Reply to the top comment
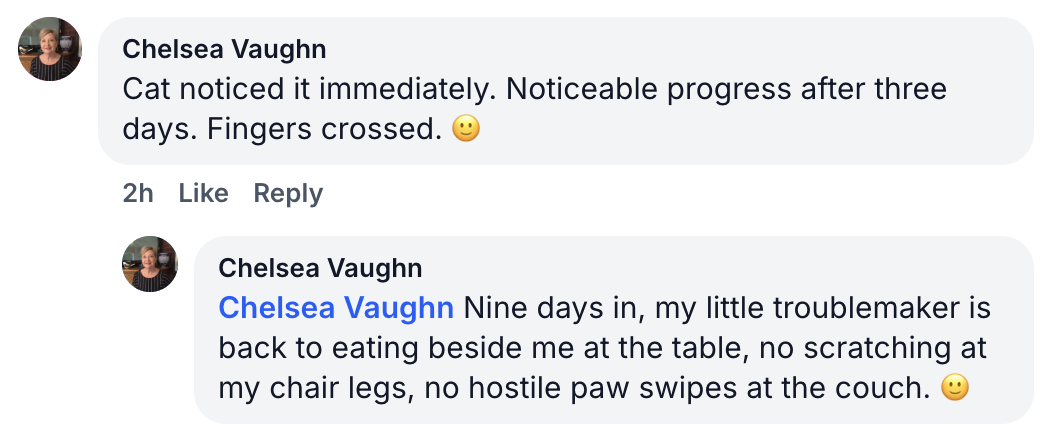Viewport: 1054px width, 434px height. (x=288, y=193)
